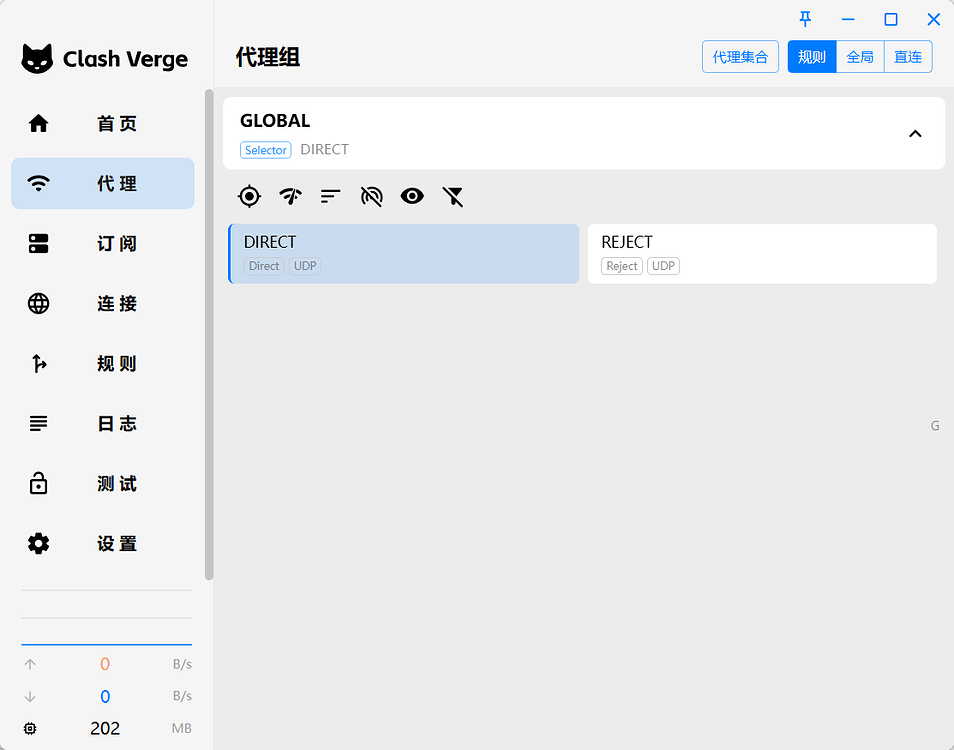Locate the current proxy with target icon
Screen dimensions: 954x750
point(249,196)
